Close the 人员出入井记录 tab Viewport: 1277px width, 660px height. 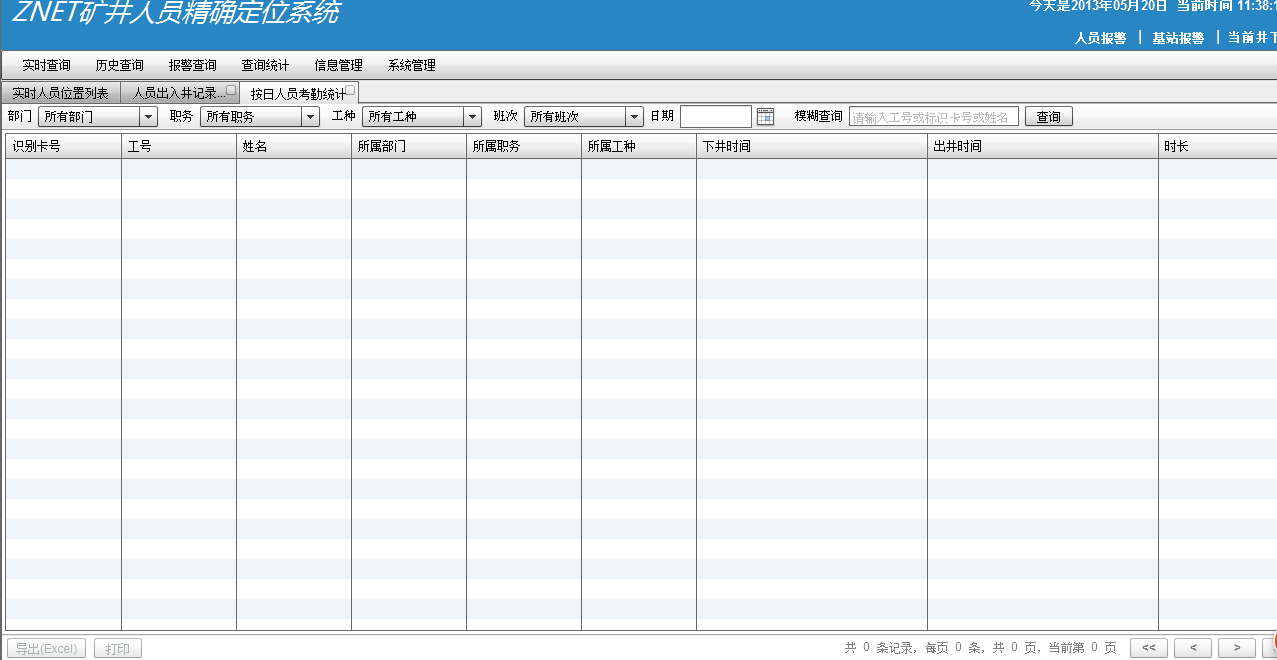(231, 90)
